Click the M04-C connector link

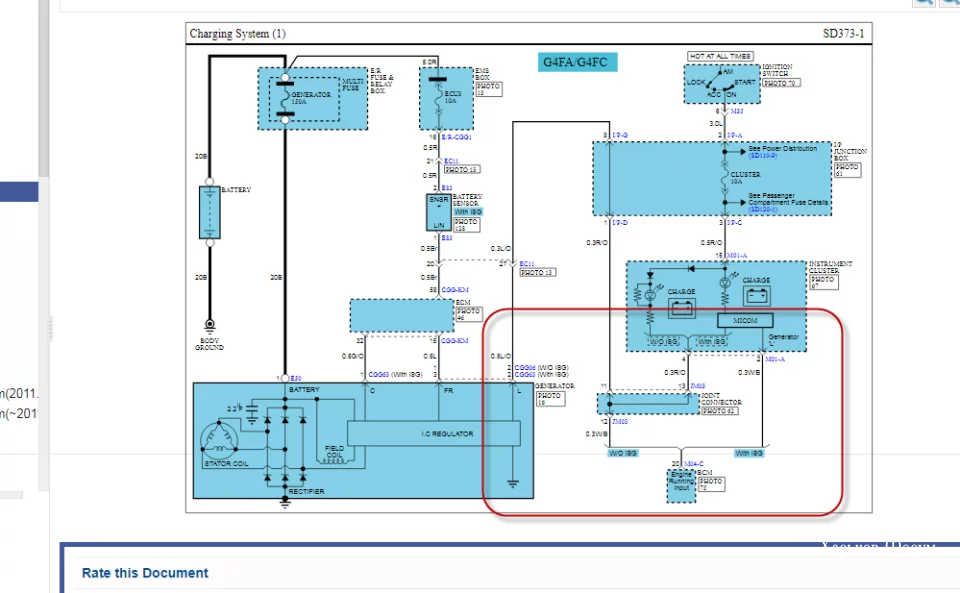pyautogui.click(x=694, y=464)
